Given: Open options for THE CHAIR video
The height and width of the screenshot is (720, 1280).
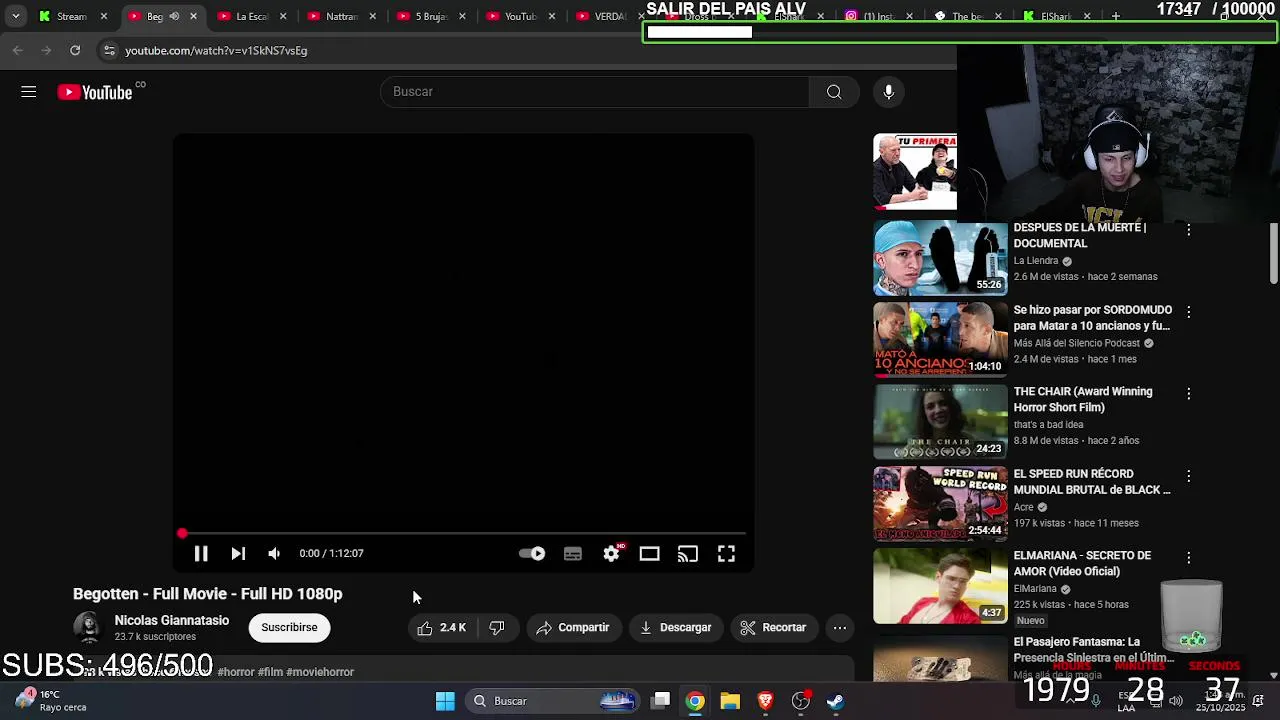Looking at the screenshot, I should coord(1188,394).
